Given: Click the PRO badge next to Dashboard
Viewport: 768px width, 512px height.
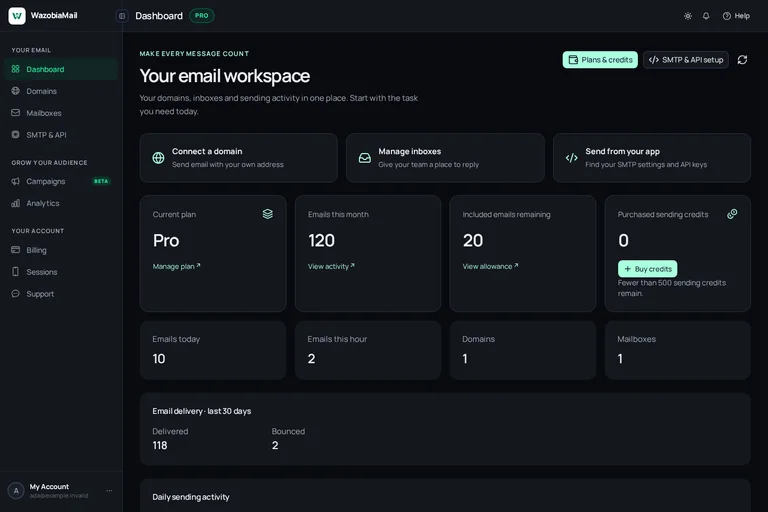Looking at the screenshot, I should pyautogui.click(x=201, y=16).
